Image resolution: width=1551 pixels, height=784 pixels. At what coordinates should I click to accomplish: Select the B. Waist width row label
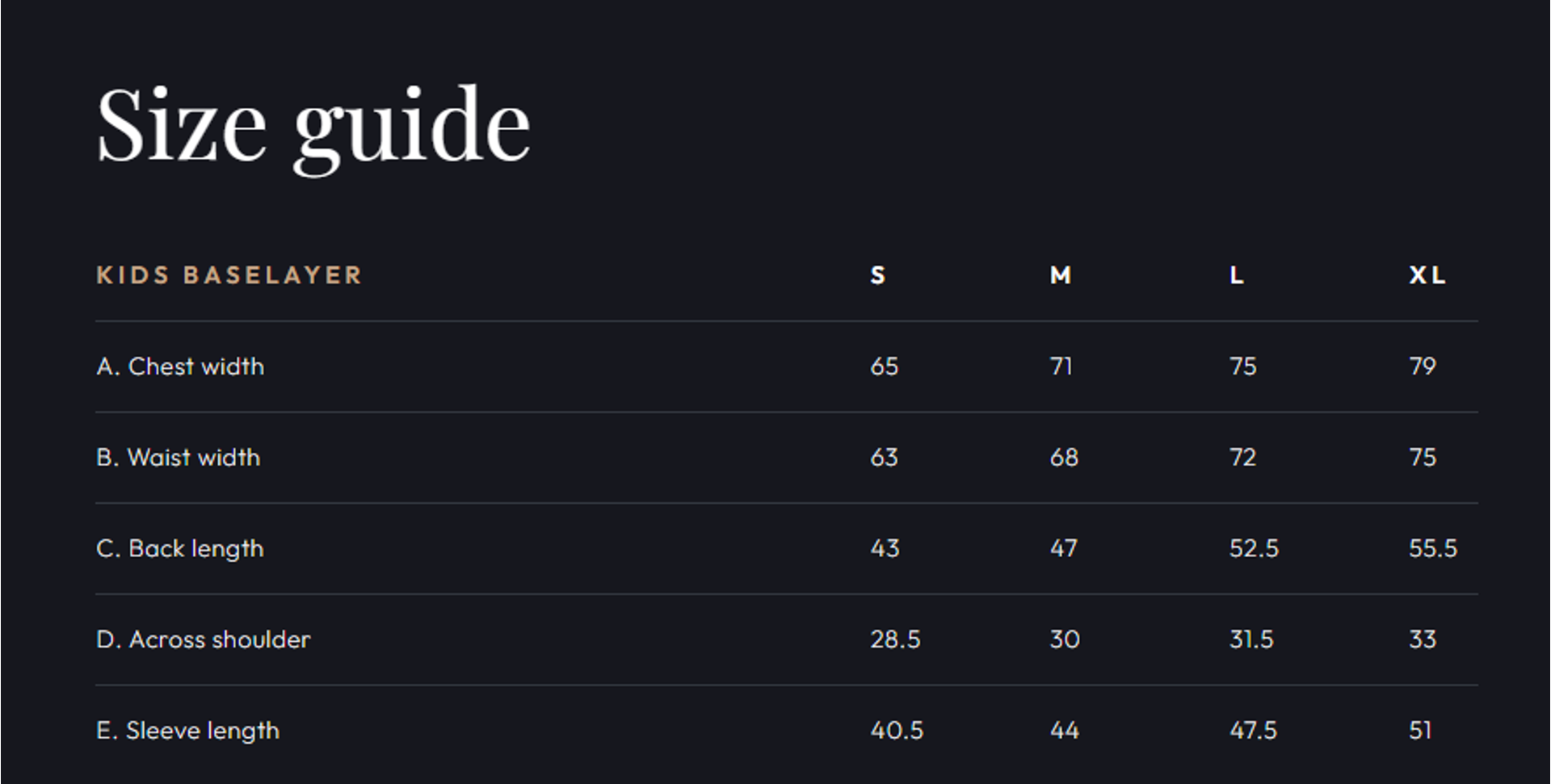(x=179, y=458)
